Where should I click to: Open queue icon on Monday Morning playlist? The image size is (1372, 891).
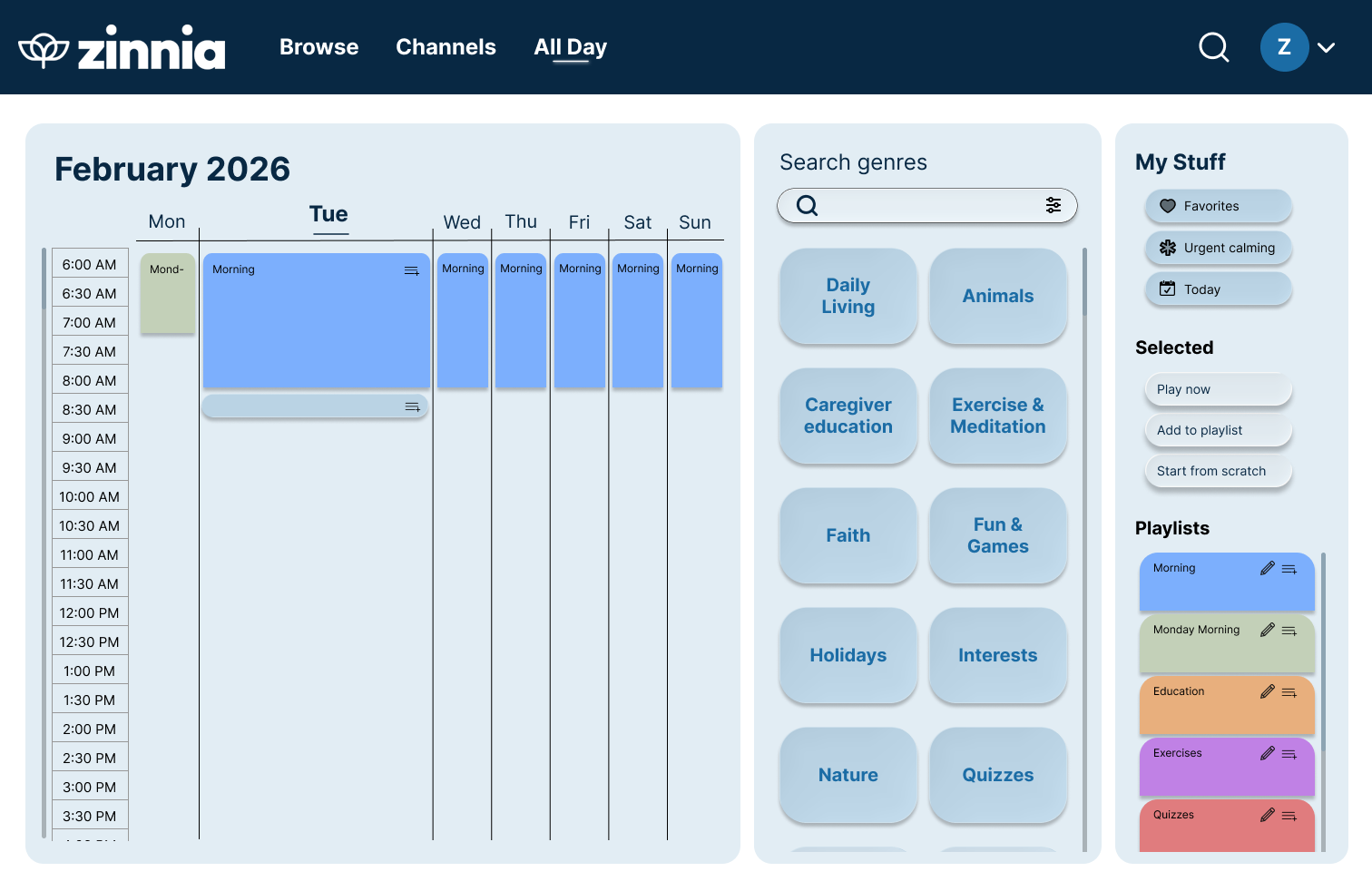(1289, 630)
